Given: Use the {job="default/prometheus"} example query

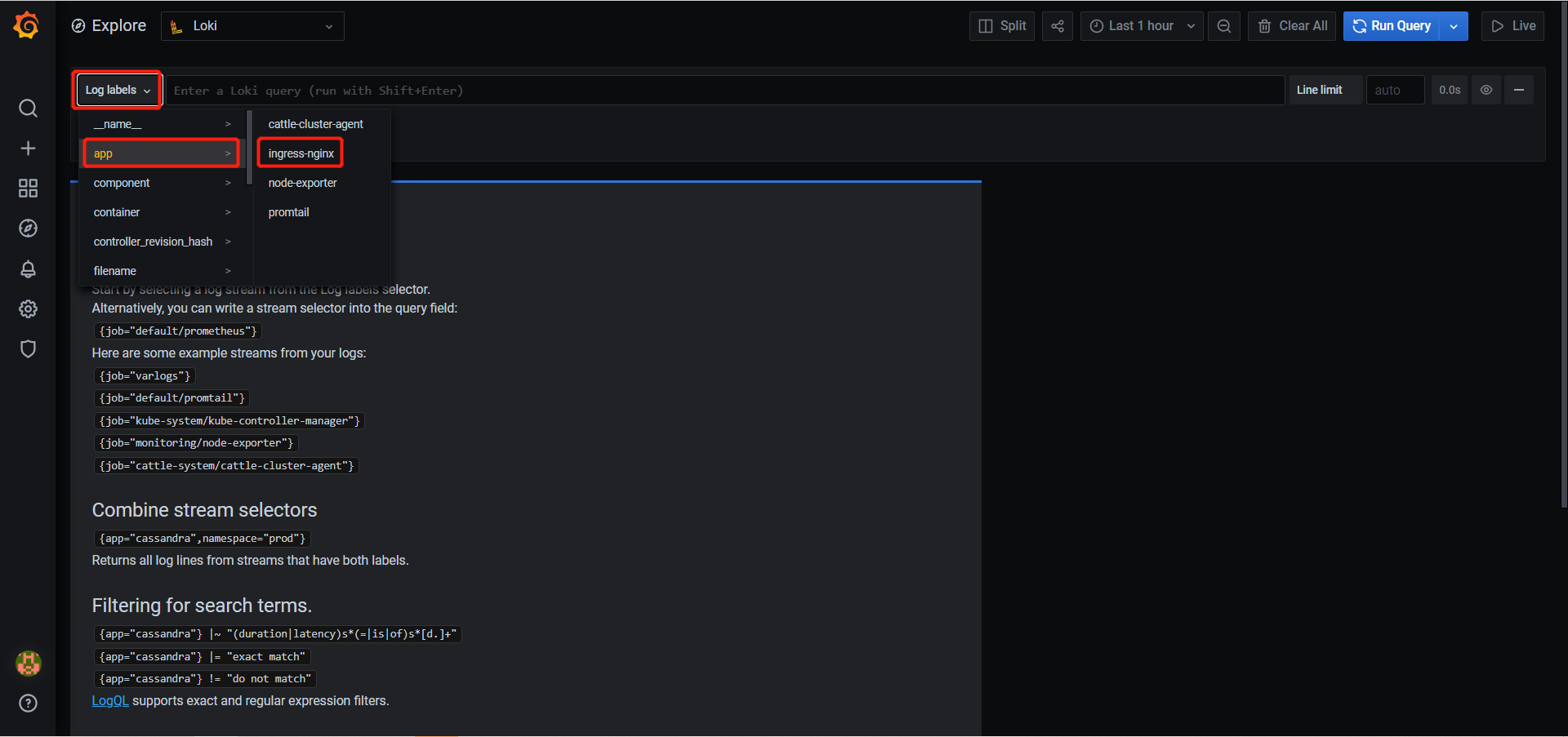Looking at the screenshot, I should click(x=178, y=331).
